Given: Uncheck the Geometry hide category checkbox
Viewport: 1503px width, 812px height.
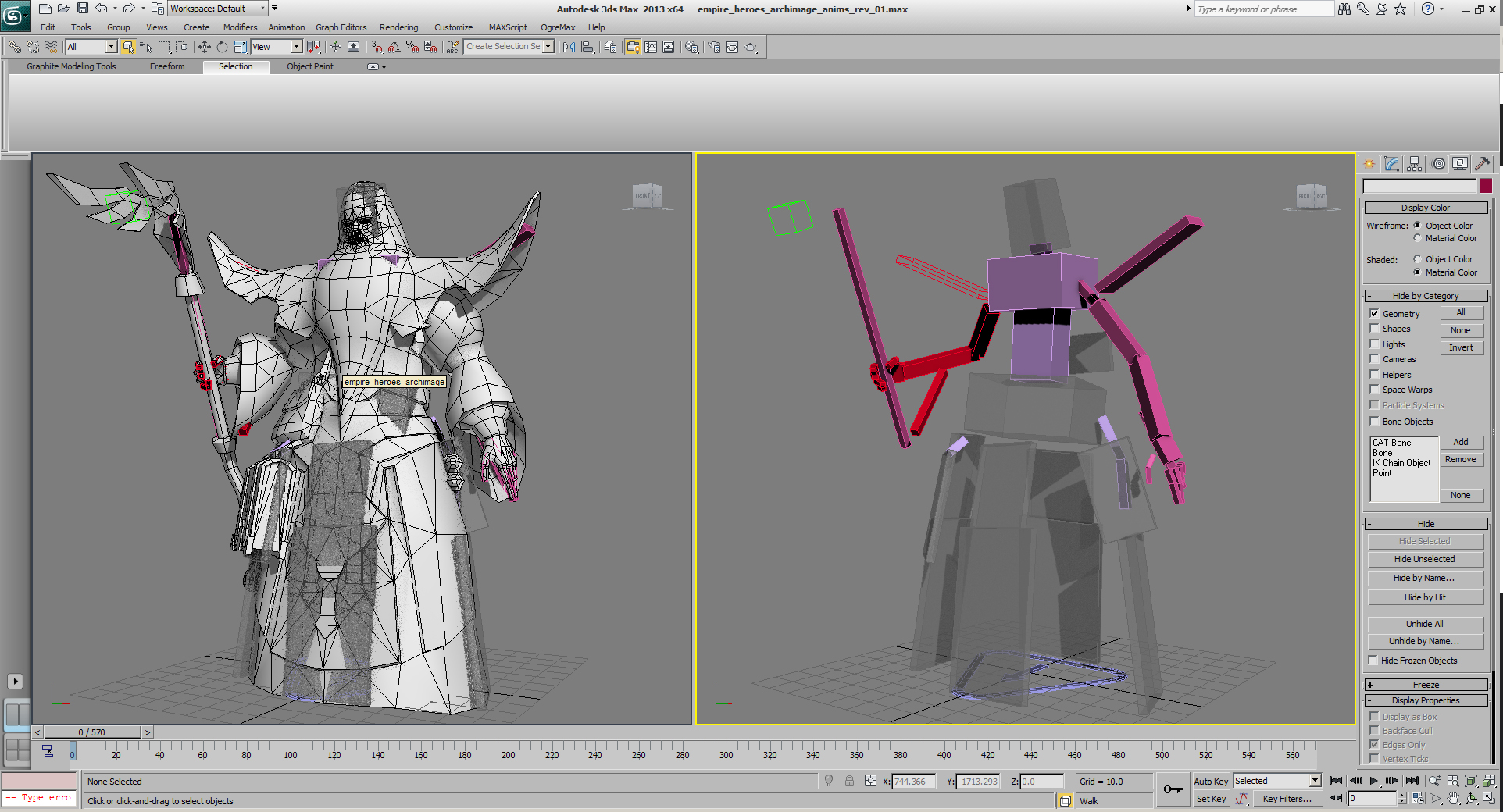Looking at the screenshot, I should (1374, 314).
